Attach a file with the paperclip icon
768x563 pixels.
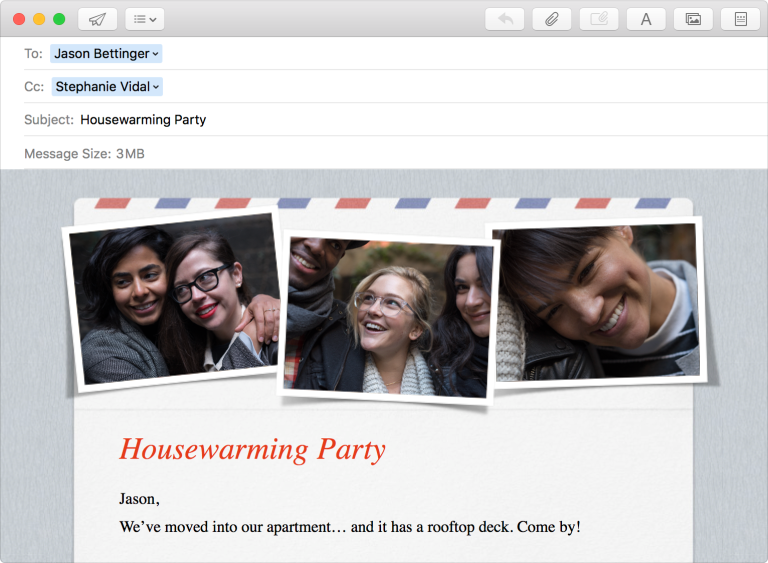point(552,19)
